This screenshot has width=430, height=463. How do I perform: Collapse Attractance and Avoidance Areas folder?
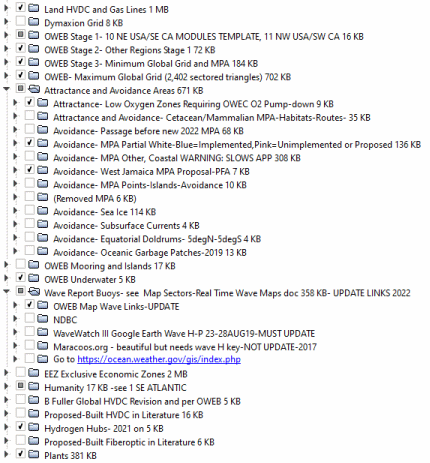pos(6,89)
